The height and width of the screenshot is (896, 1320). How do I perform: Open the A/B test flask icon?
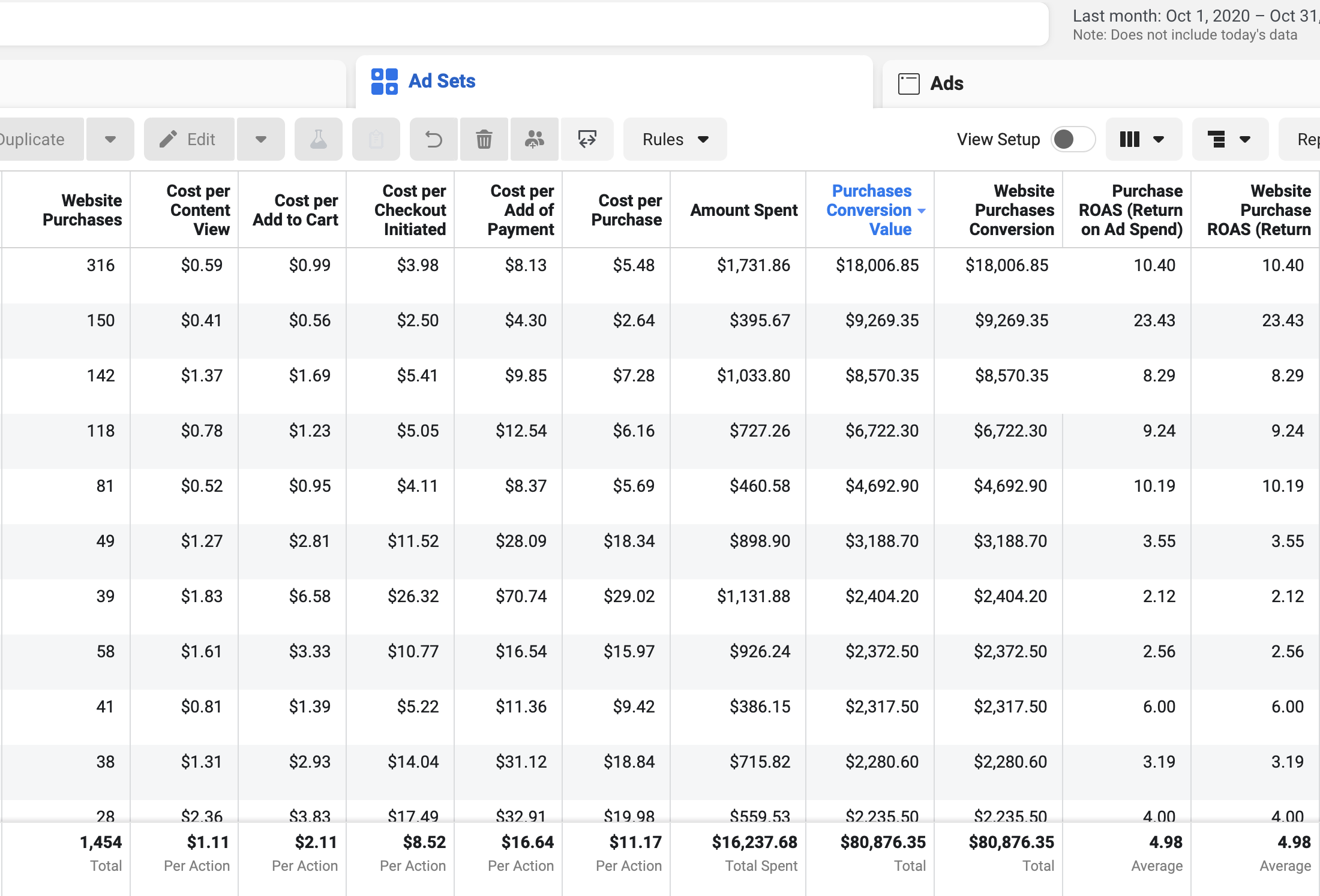coord(318,139)
